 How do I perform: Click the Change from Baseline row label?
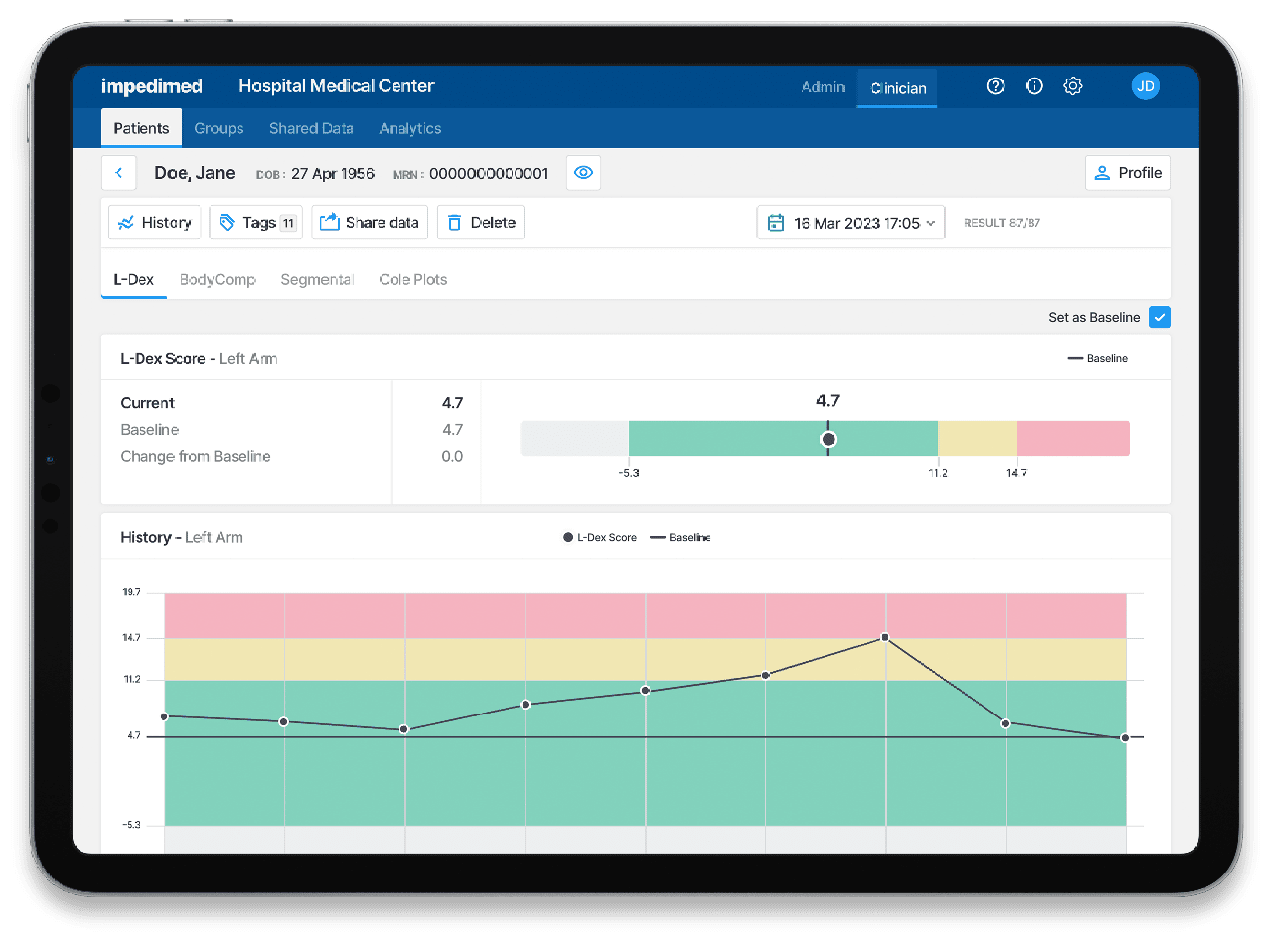pos(196,456)
